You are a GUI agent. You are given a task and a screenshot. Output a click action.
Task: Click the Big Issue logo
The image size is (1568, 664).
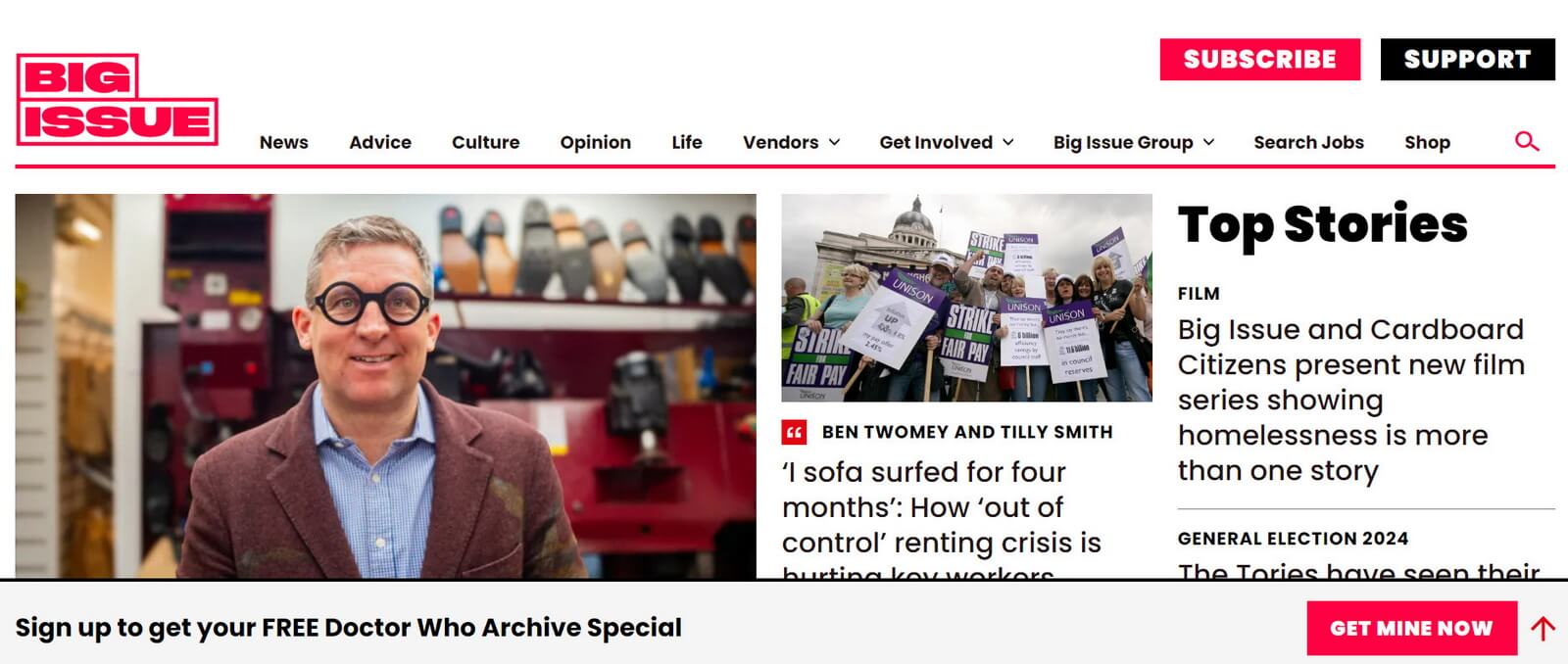[x=117, y=99]
